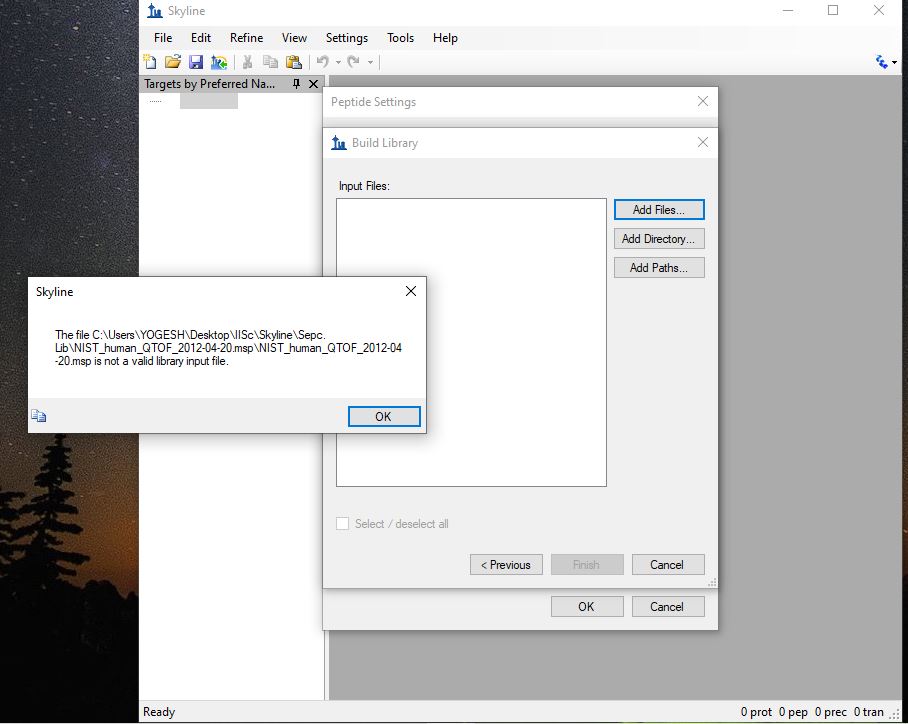Click the Skyline app icon in title bar
The image size is (908, 724).
155,11
